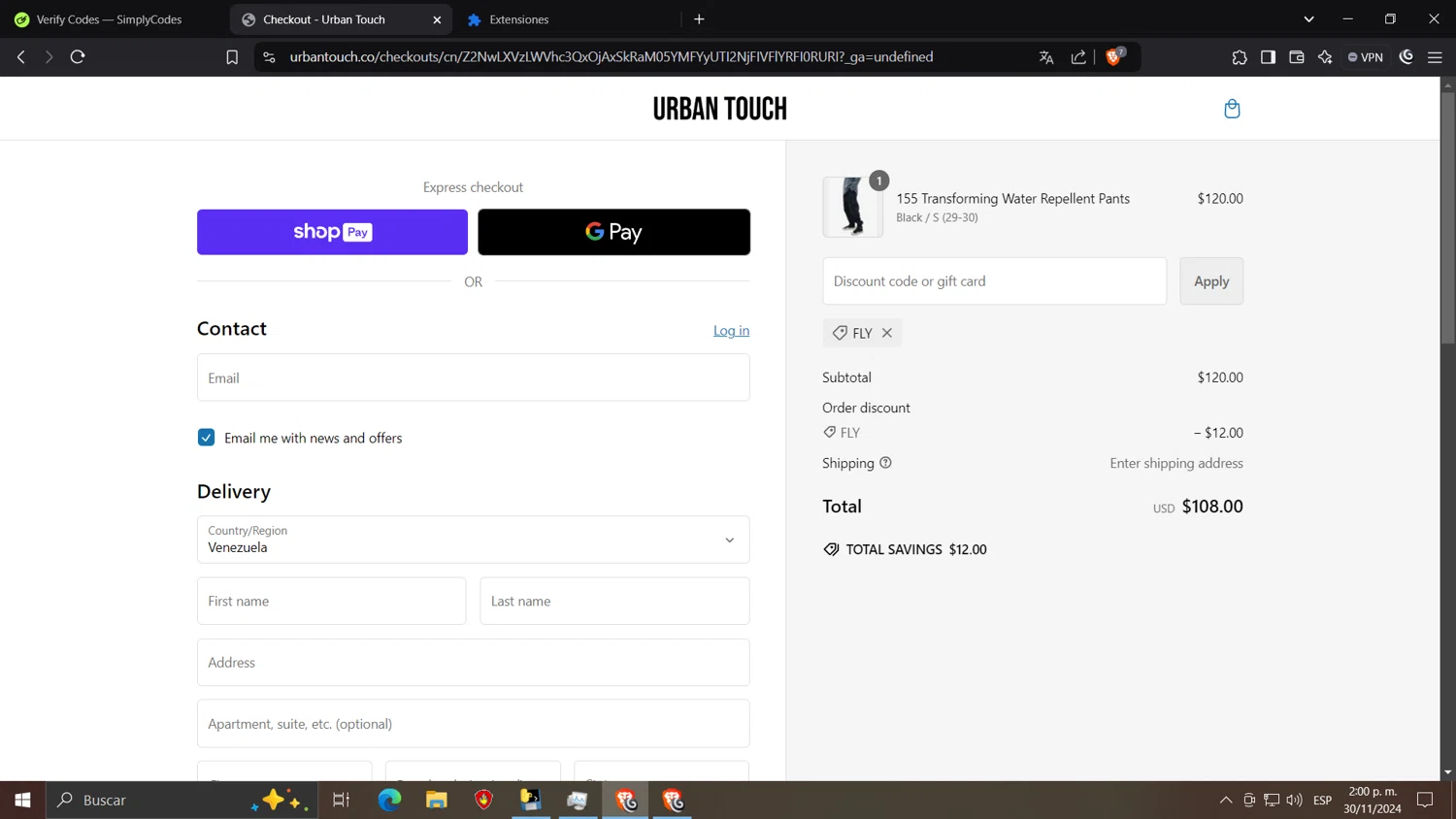Screen dimensions: 1456x819
Task: Open the Brave Rewards icon beside VPN
Action: pyautogui.click(x=1406, y=57)
